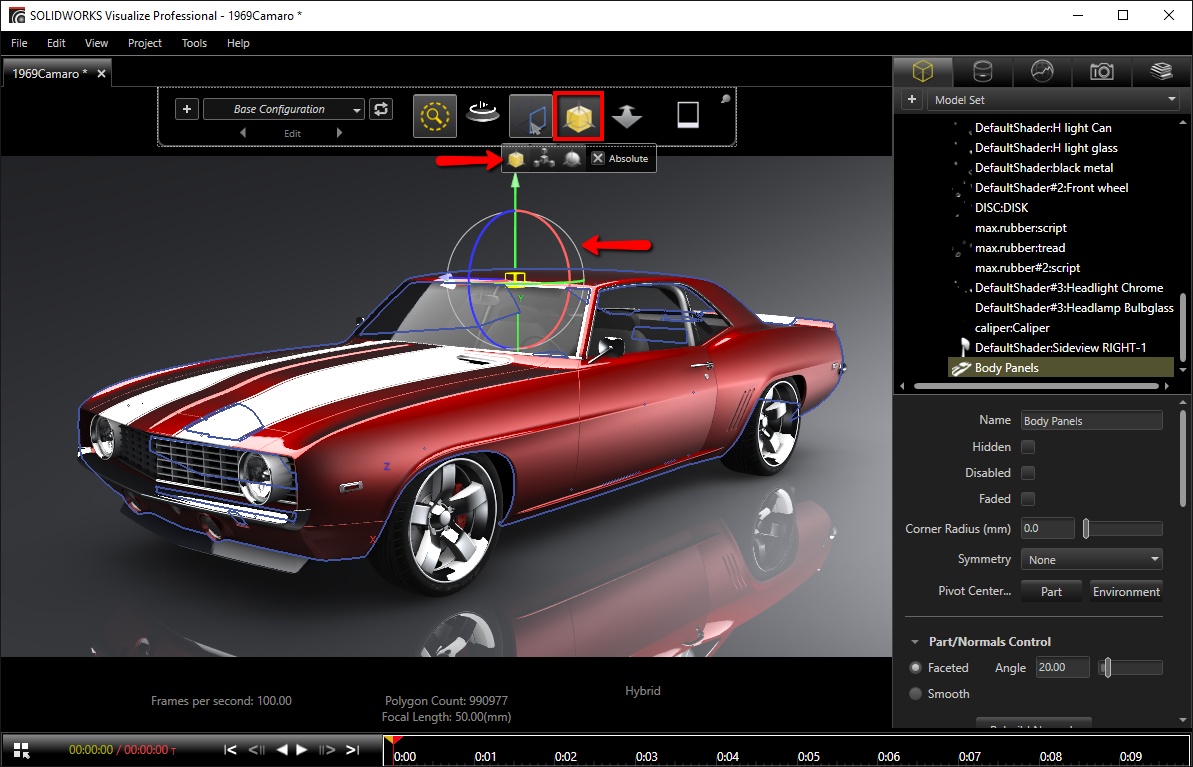1193x767 pixels.
Task: Open the Appearances tab cylinder icon
Action: click(982, 72)
